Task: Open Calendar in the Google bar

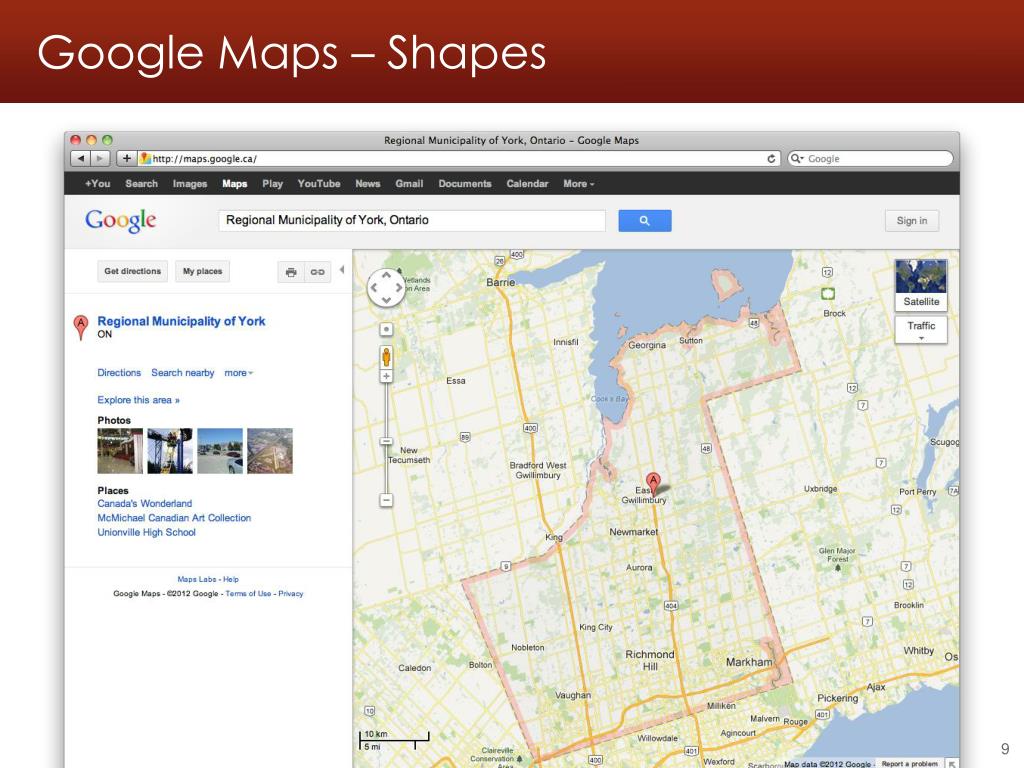Action: 527,184
